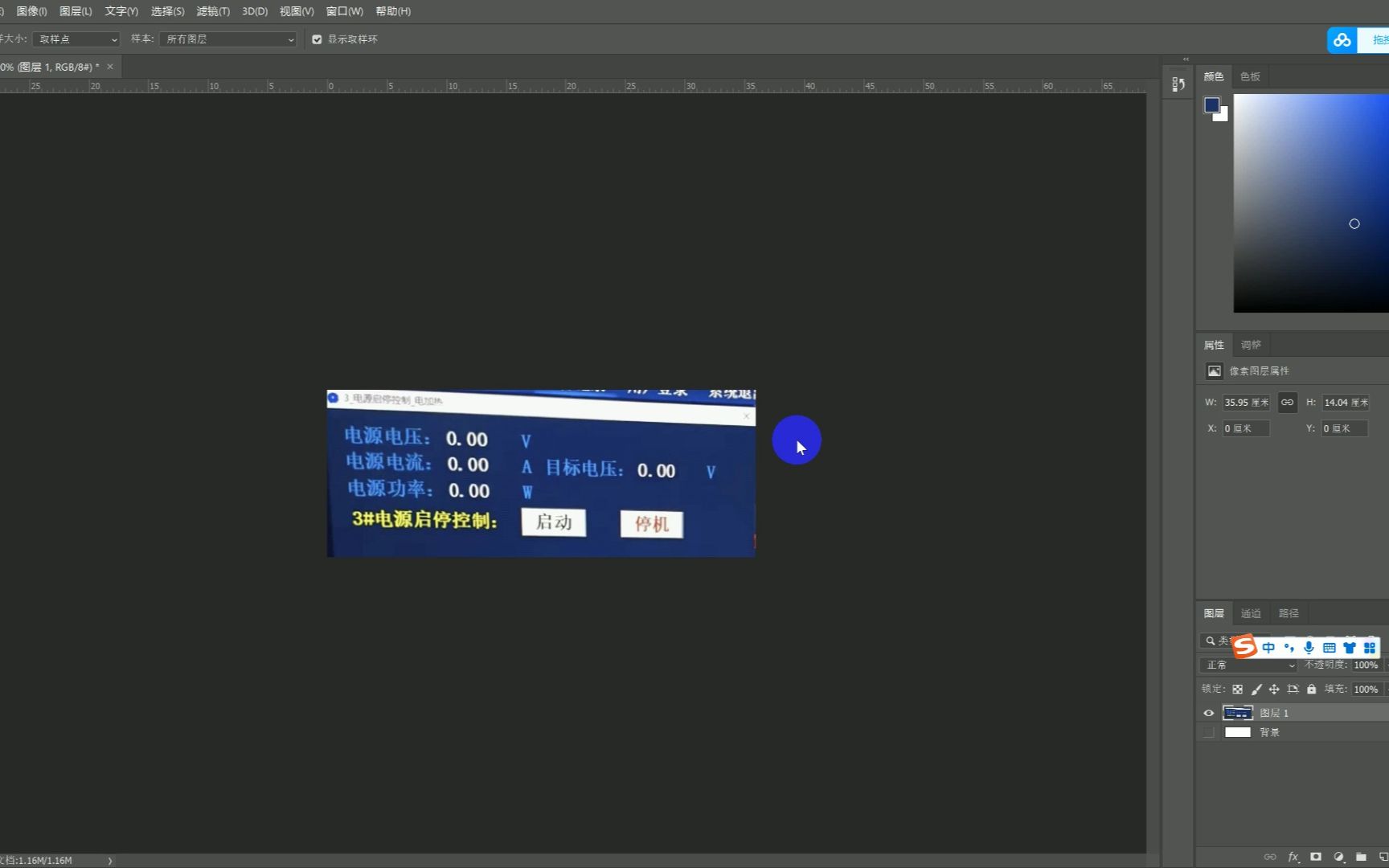Lock image pixels brush icon
Image resolution: width=1389 pixels, height=868 pixels.
pyautogui.click(x=1256, y=690)
